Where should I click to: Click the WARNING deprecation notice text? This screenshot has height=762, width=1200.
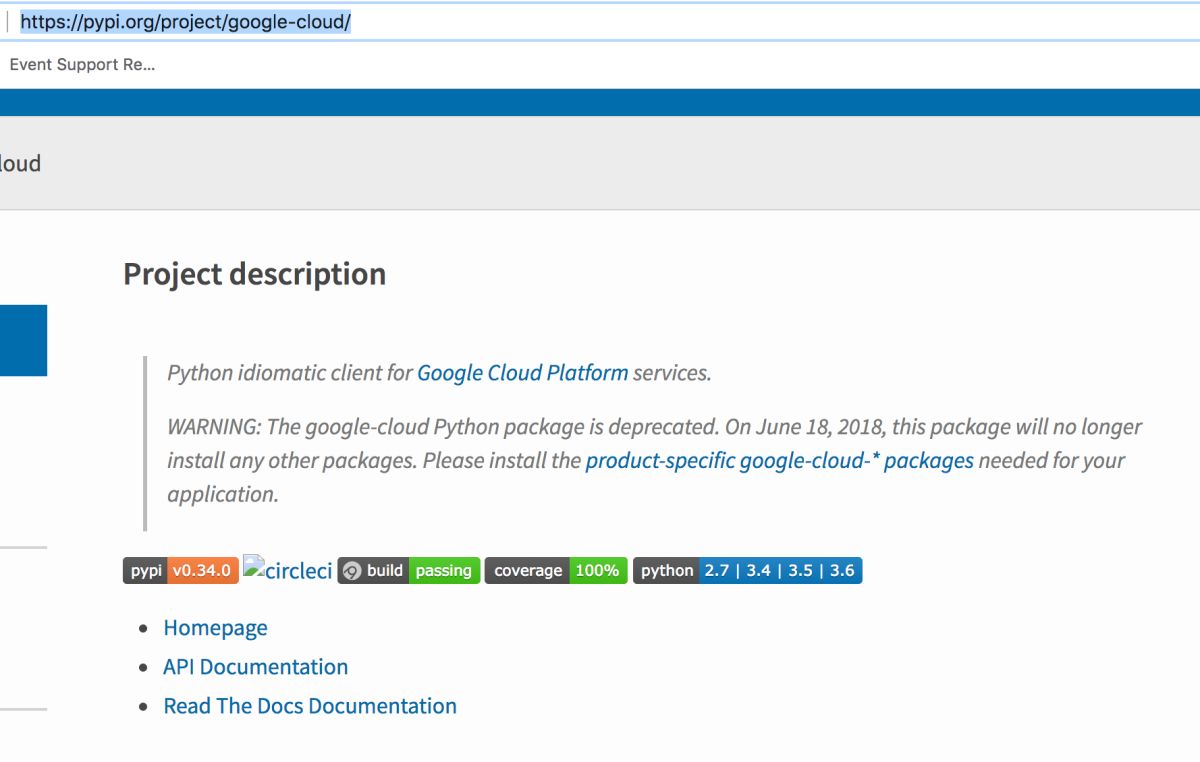coord(655,460)
